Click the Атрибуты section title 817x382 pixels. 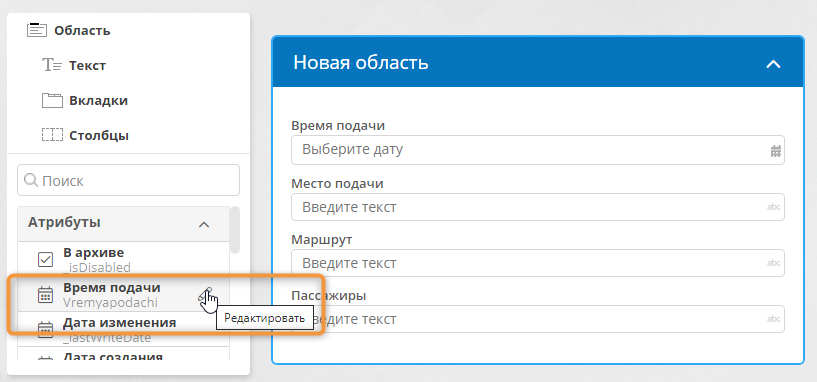click(x=64, y=223)
